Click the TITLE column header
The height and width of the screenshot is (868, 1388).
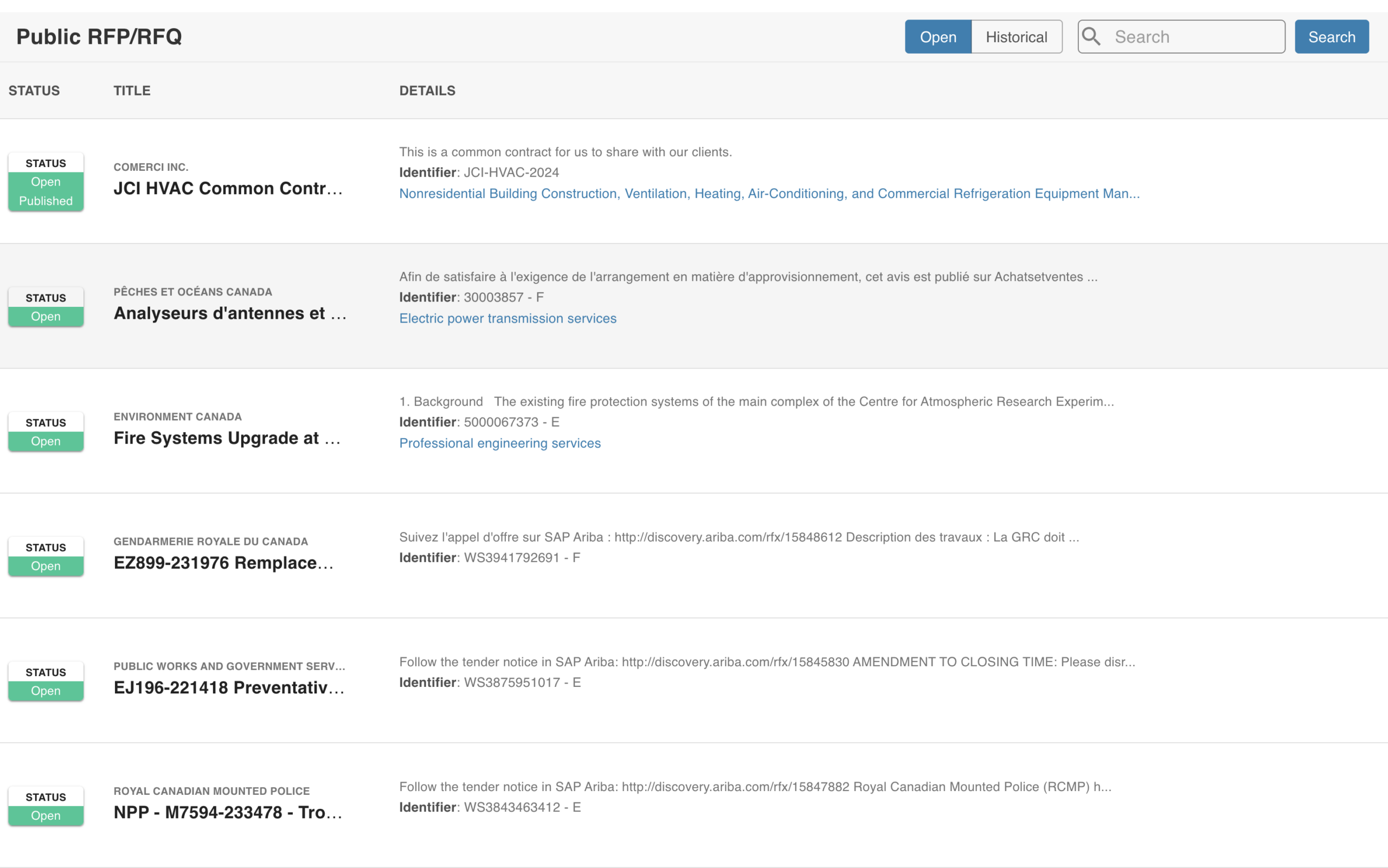[132, 91]
